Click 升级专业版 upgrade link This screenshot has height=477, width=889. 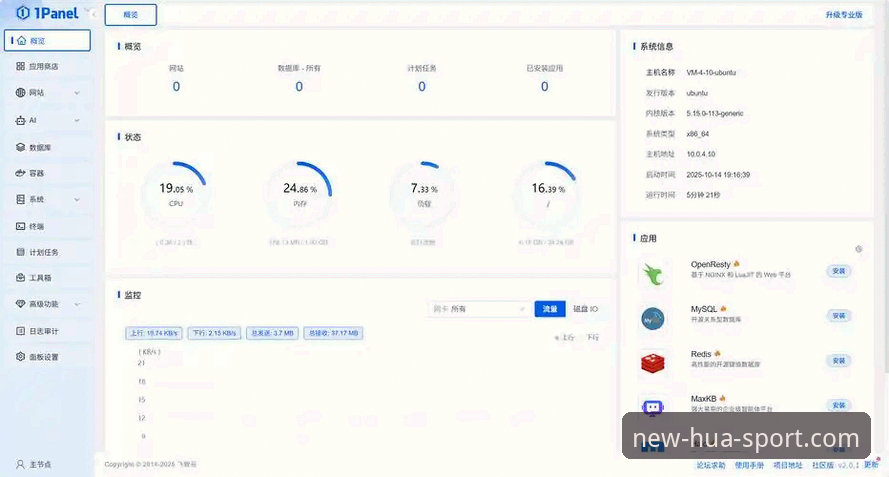(844, 15)
